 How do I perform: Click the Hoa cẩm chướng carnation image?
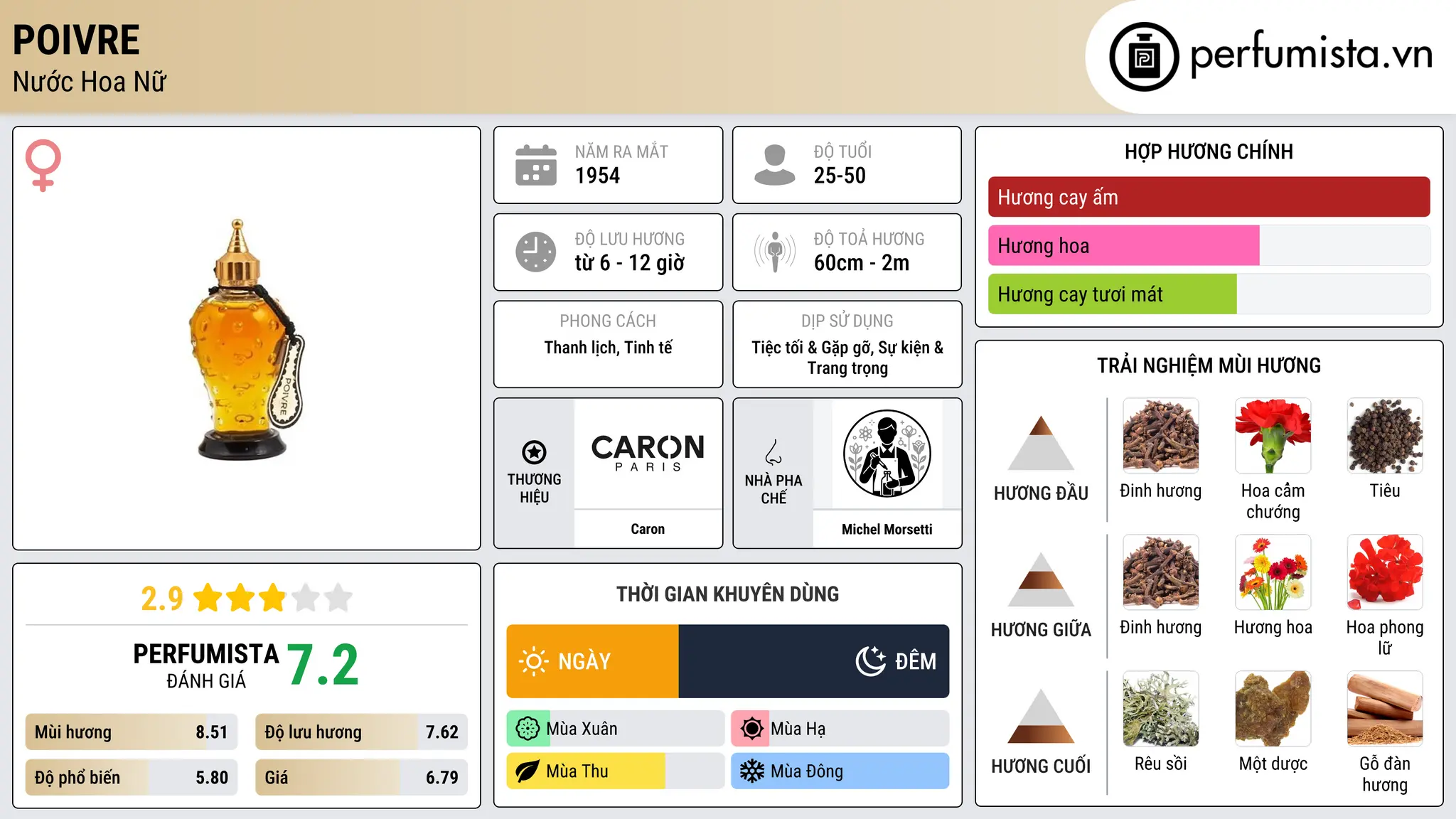click(1273, 436)
